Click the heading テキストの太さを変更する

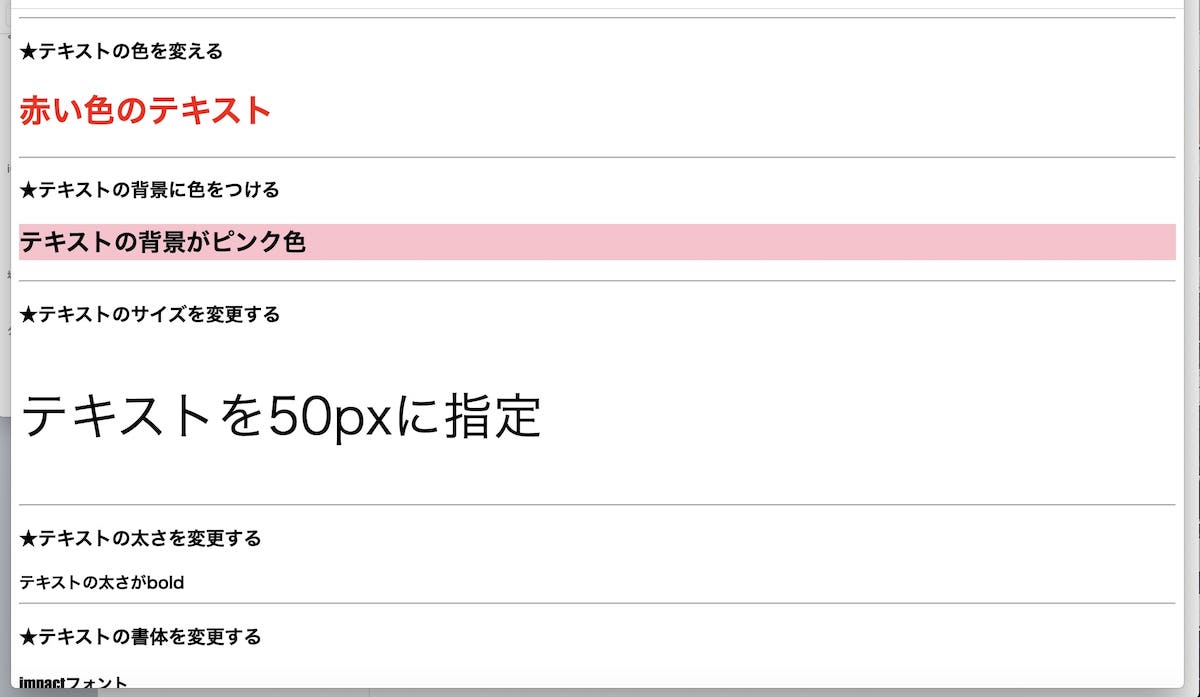tap(150, 538)
